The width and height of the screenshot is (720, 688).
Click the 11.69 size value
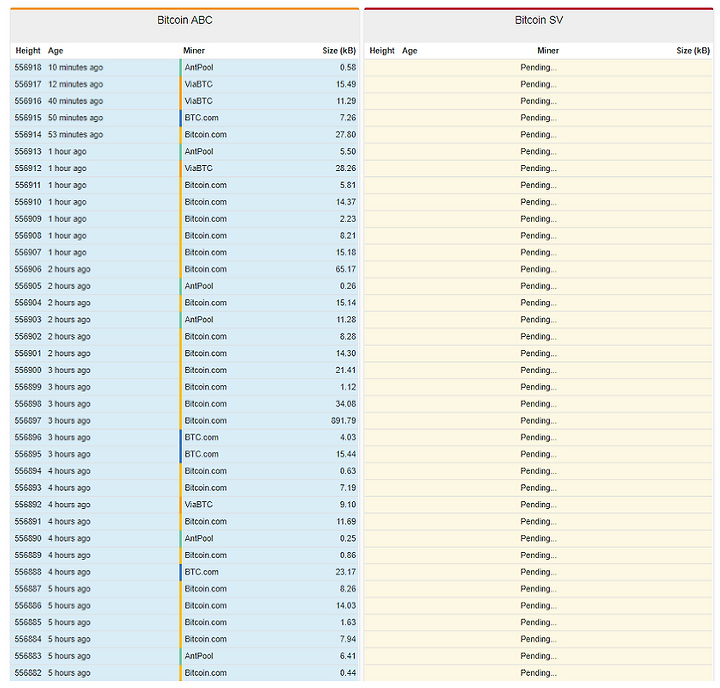tap(346, 522)
